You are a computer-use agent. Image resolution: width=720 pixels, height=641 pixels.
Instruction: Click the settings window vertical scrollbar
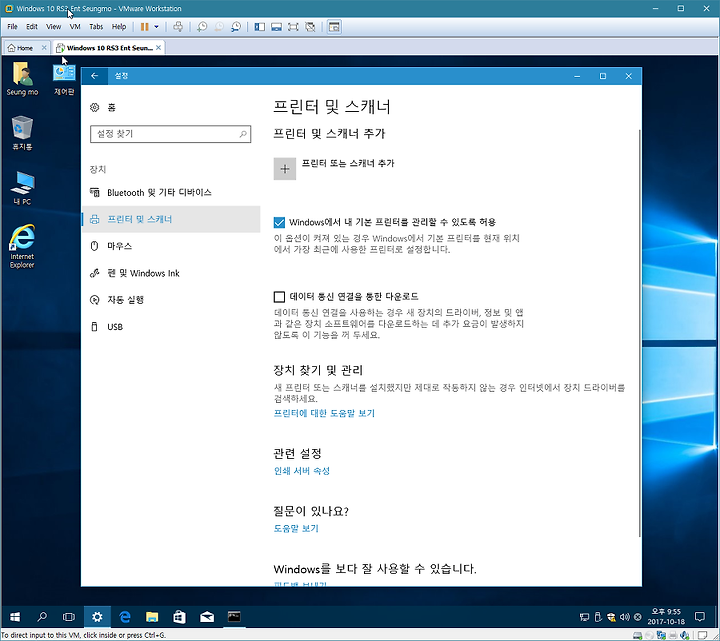640,333
